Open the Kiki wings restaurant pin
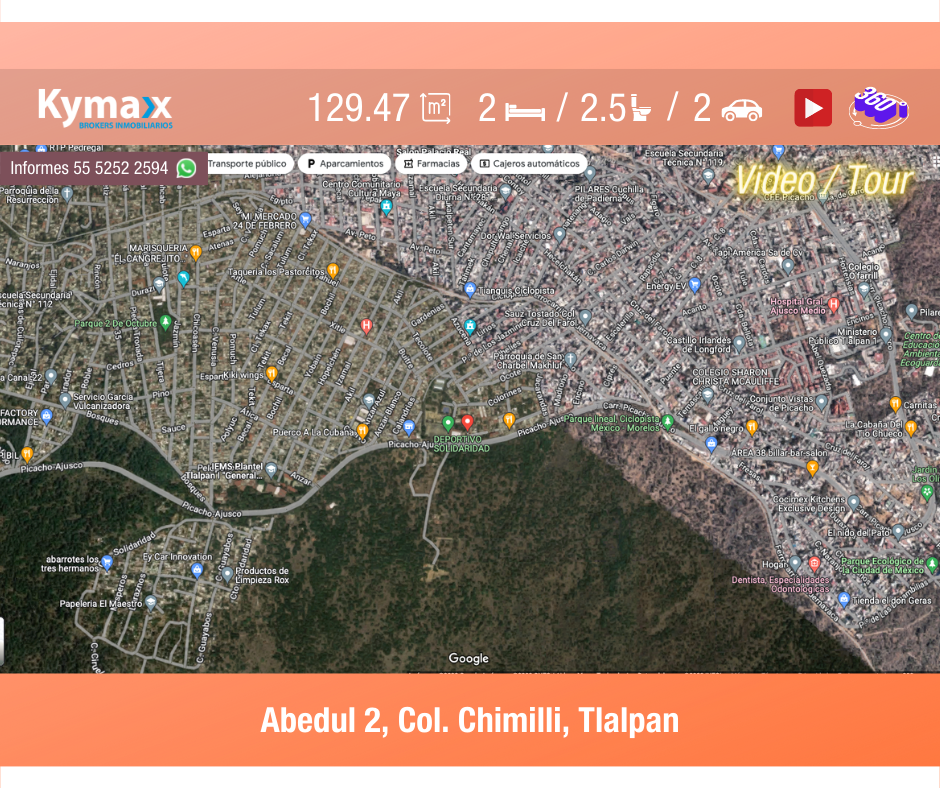This screenshot has height=788, width=940. (x=272, y=374)
